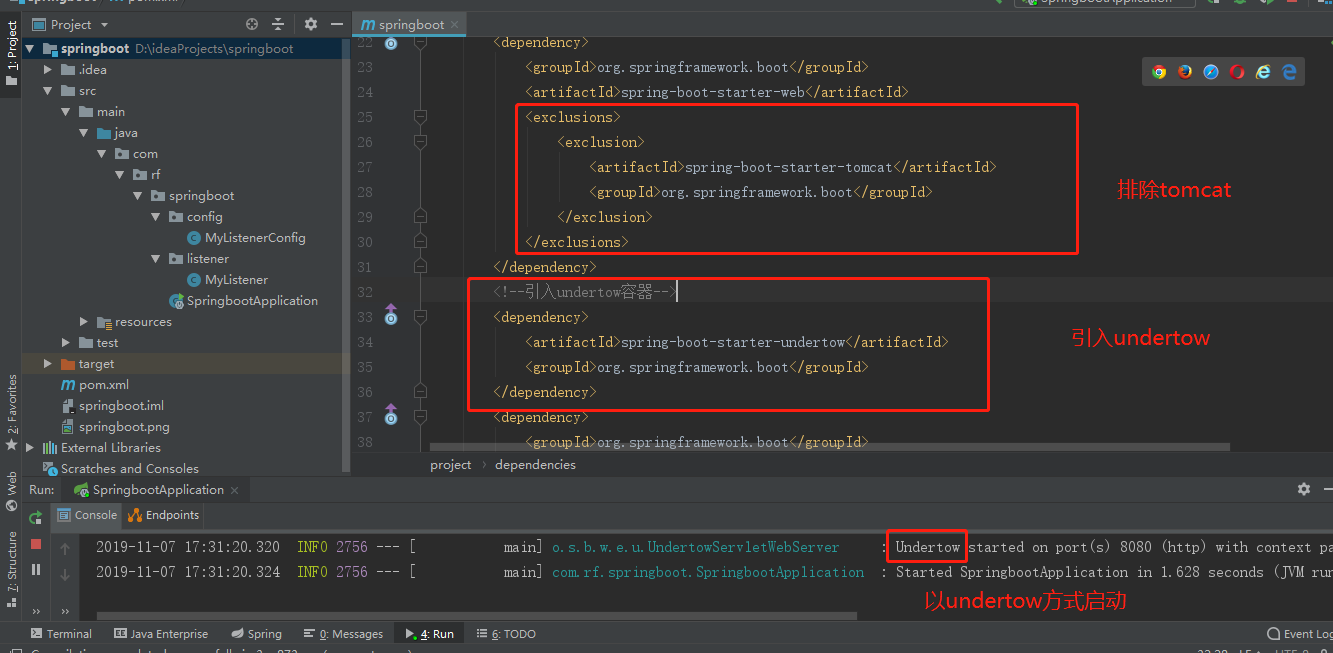
Task: Click gutter dependency icon on line 37
Action: point(391,415)
